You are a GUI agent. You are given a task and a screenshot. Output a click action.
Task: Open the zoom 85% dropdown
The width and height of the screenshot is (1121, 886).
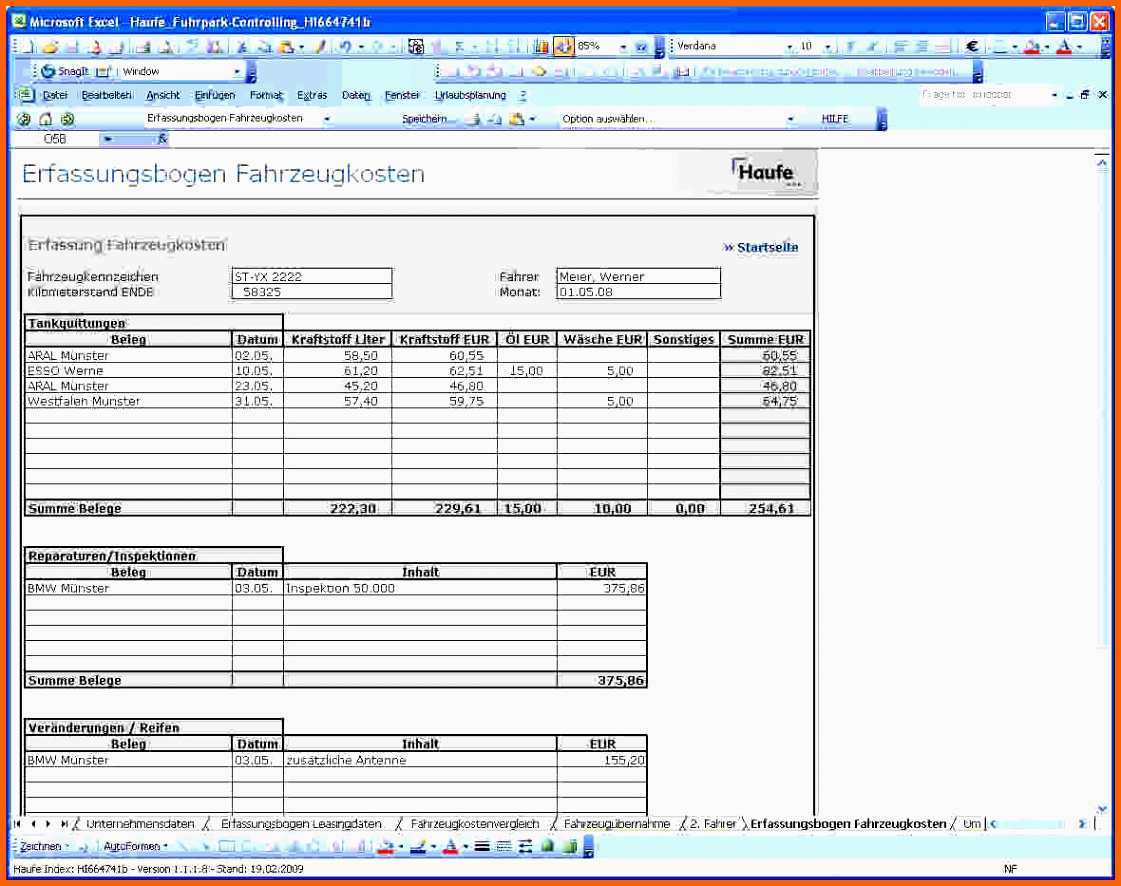(623, 47)
